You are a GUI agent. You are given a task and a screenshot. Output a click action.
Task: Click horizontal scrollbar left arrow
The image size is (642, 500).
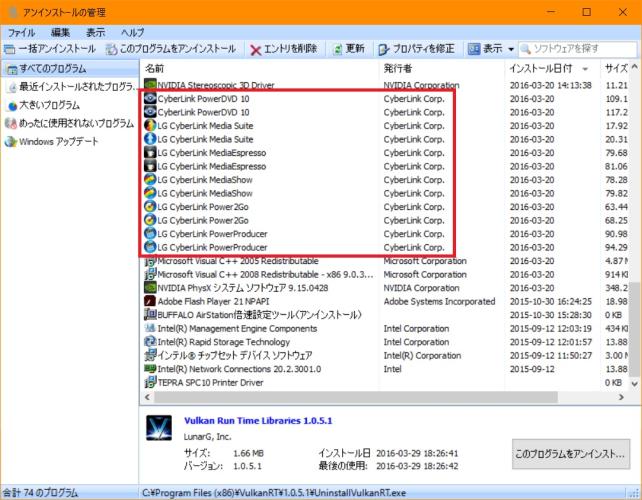pyautogui.click(x=147, y=397)
